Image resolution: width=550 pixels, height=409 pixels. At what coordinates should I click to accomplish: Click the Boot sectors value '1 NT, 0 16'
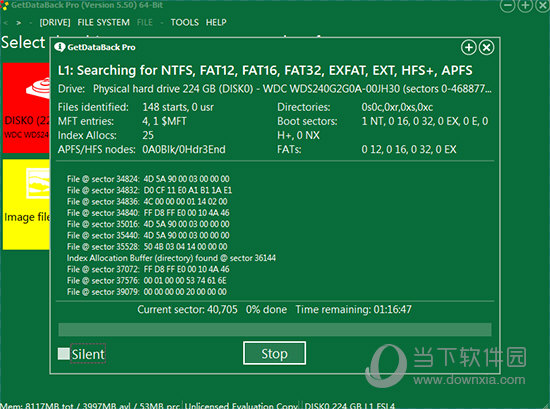click(x=425, y=121)
